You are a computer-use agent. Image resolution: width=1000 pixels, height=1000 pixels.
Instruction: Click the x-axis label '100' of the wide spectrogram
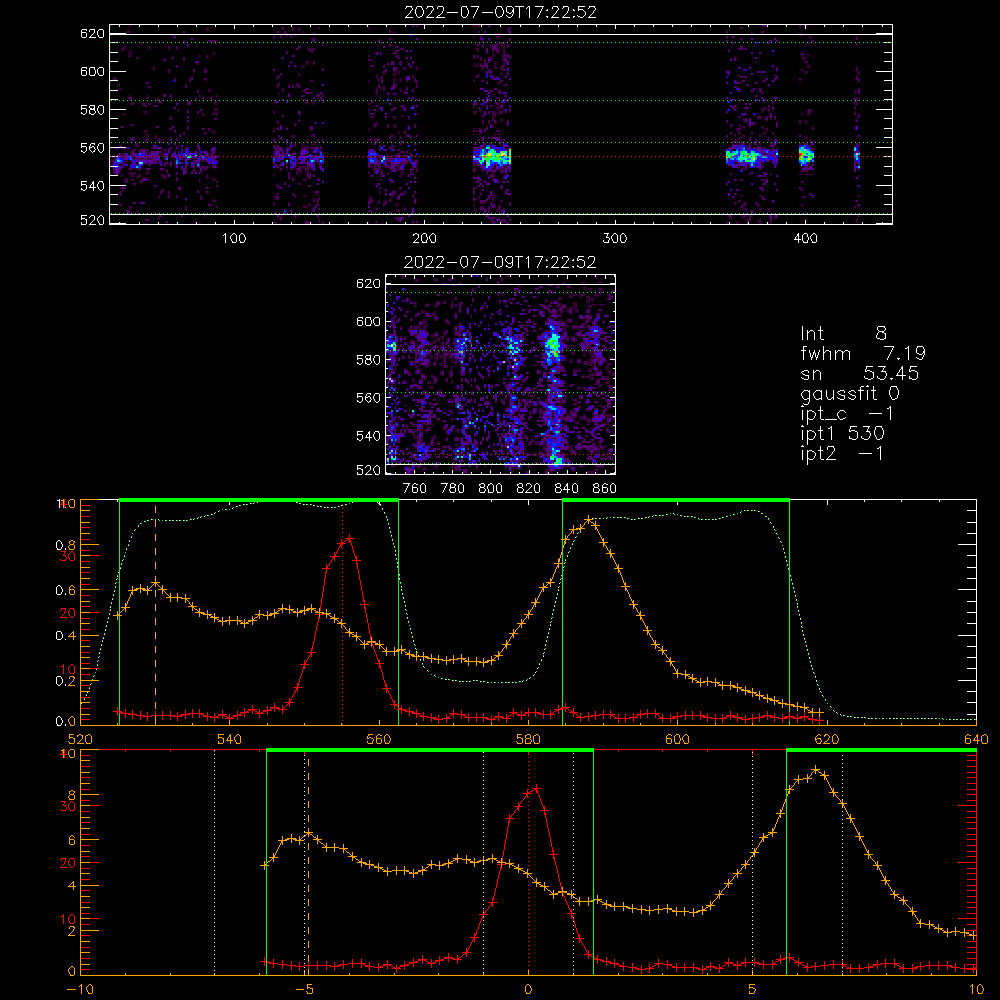pos(234,239)
